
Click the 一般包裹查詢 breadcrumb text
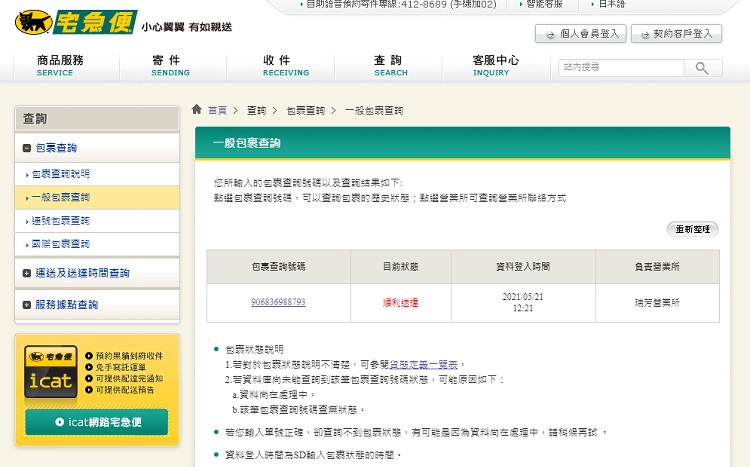pos(374,111)
